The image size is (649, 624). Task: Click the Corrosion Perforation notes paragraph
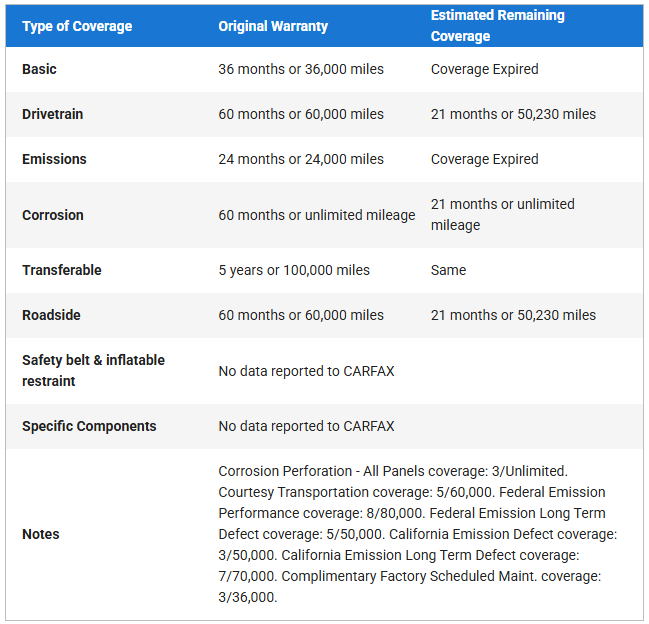click(x=418, y=534)
